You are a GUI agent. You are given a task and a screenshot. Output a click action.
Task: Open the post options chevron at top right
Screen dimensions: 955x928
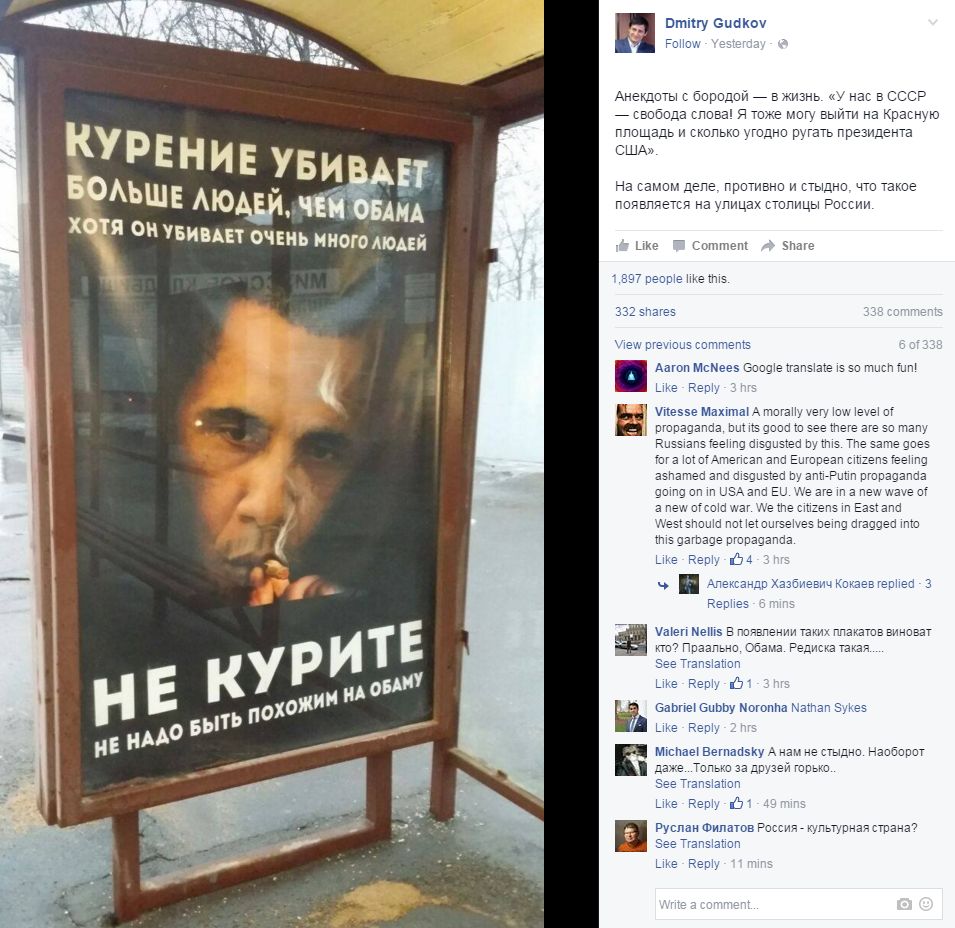(x=932, y=23)
